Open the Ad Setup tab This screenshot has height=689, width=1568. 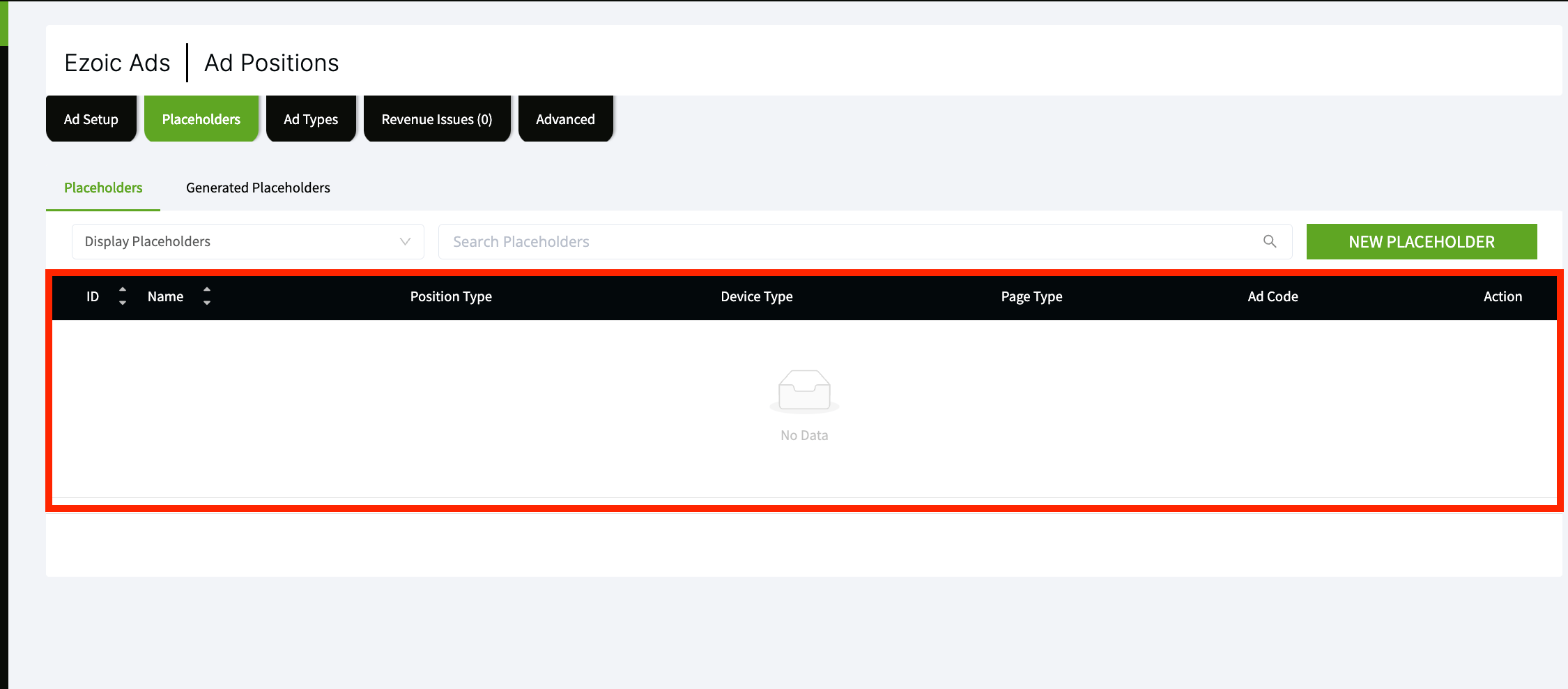pos(91,119)
